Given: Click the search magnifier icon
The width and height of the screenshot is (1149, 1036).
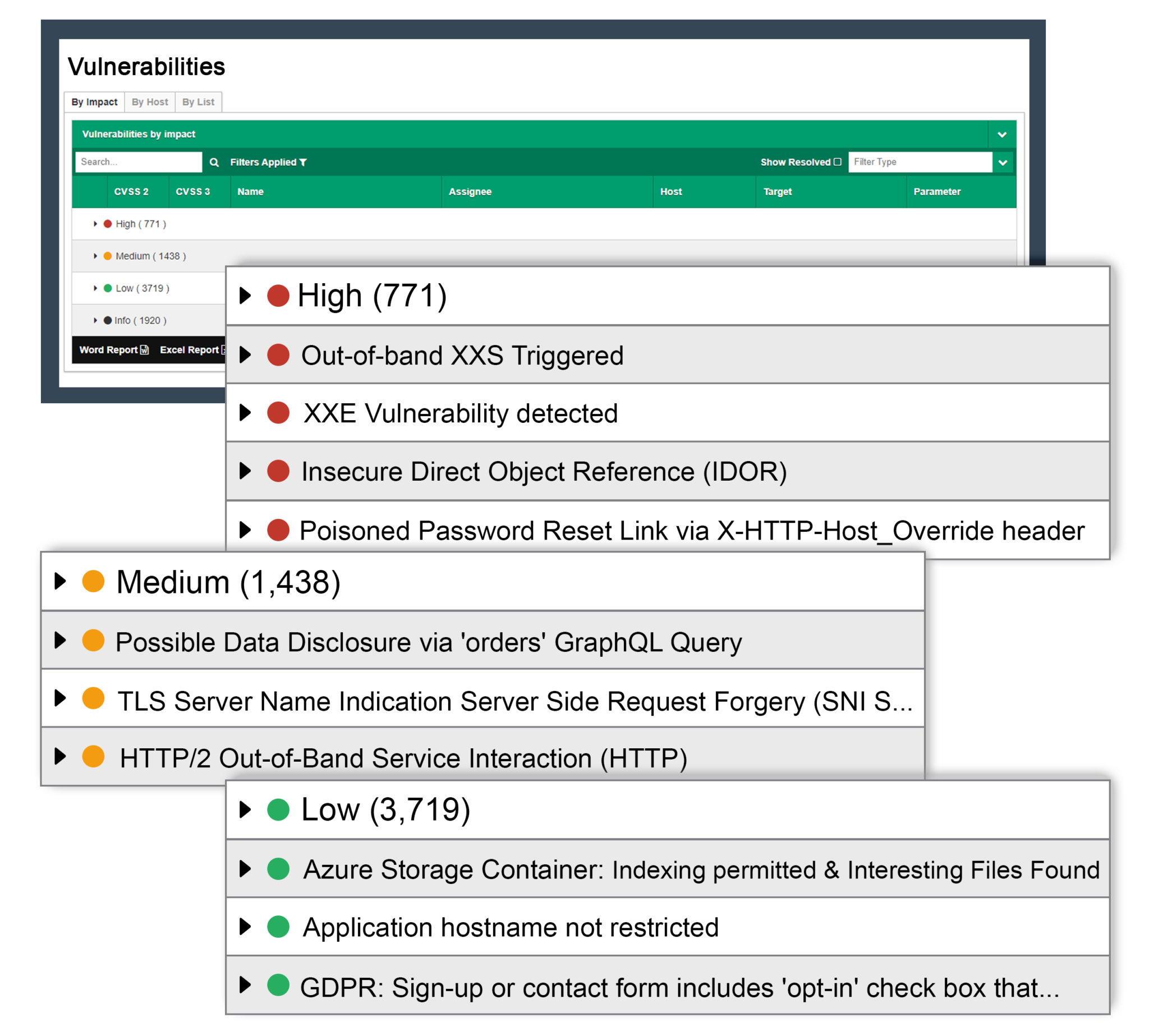Looking at the screenshot, I should point(214,162).
